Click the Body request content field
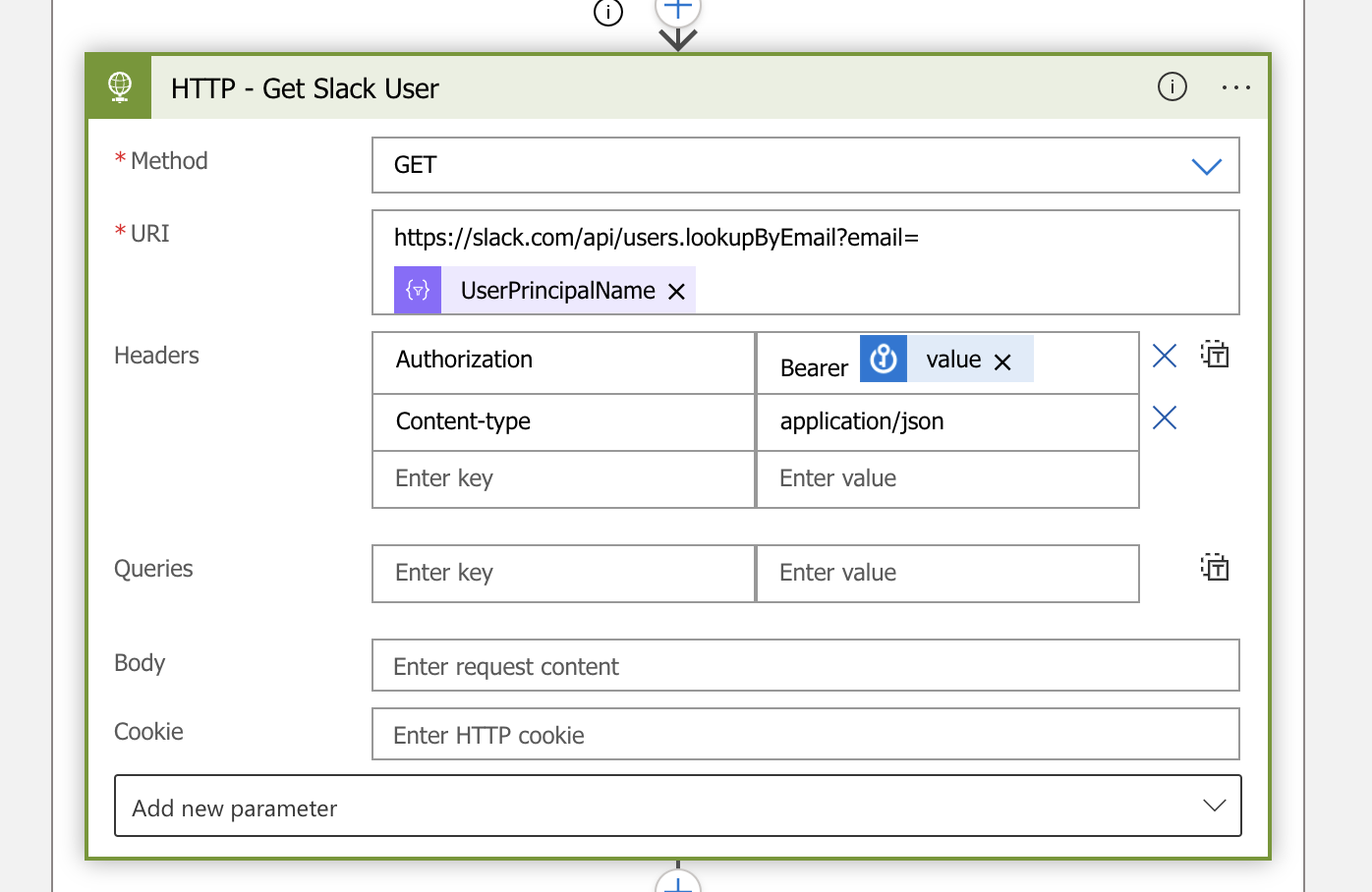The width and height of the screenshot is (1372, 892). (x=805, y=666)
